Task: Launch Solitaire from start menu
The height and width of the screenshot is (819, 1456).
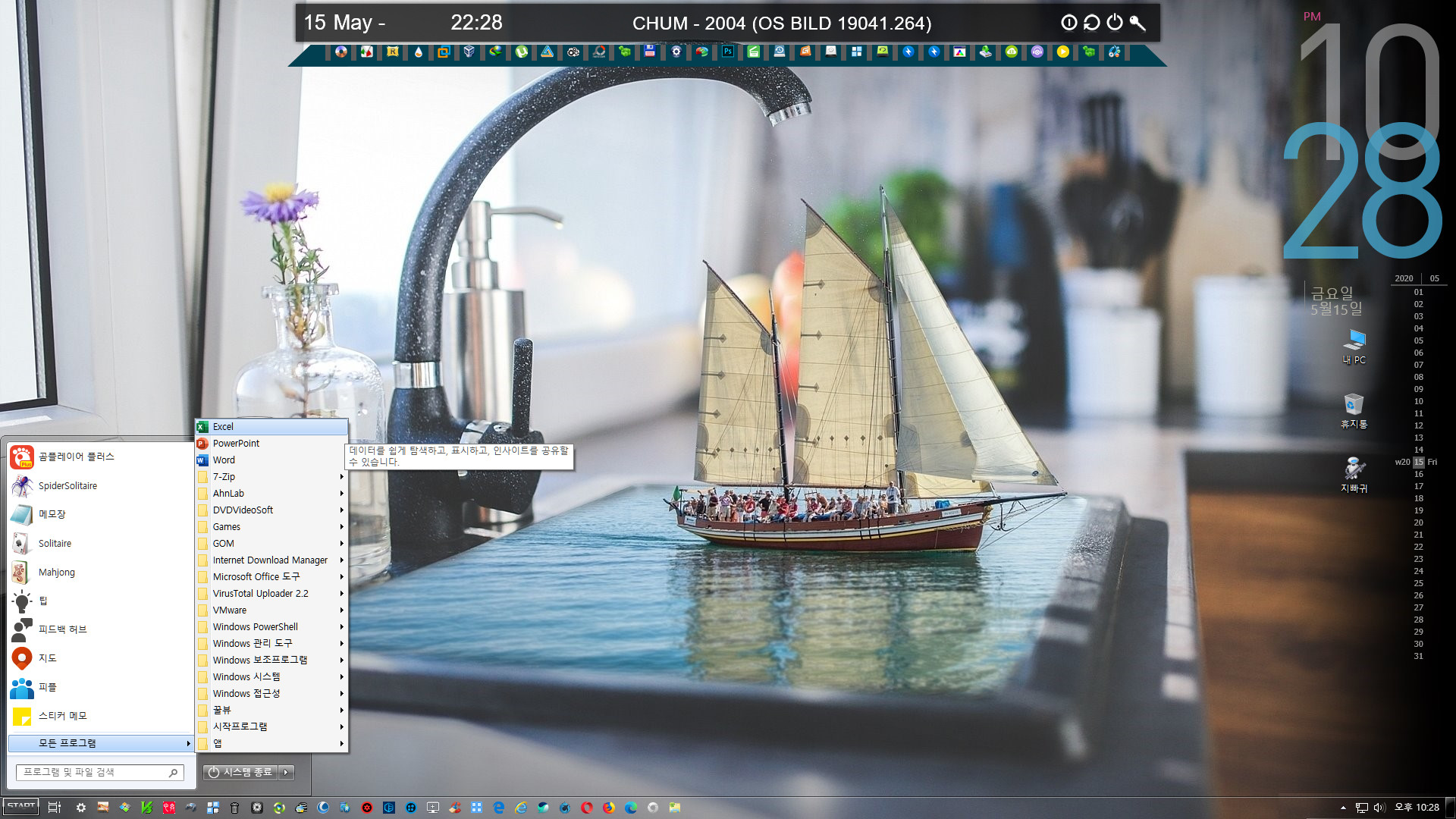Action: tap(101, 544)
